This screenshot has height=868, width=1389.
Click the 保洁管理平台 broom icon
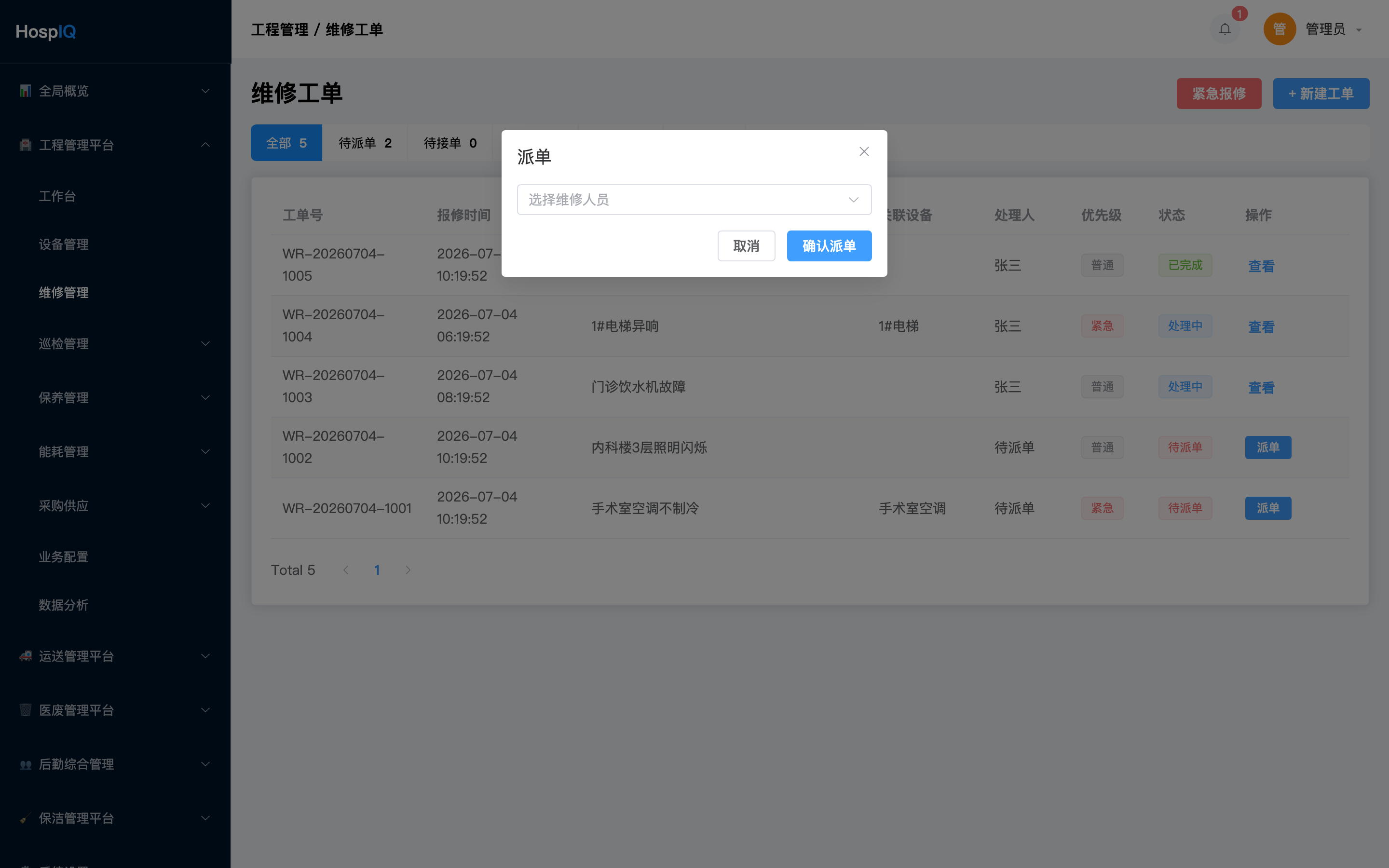25,818
